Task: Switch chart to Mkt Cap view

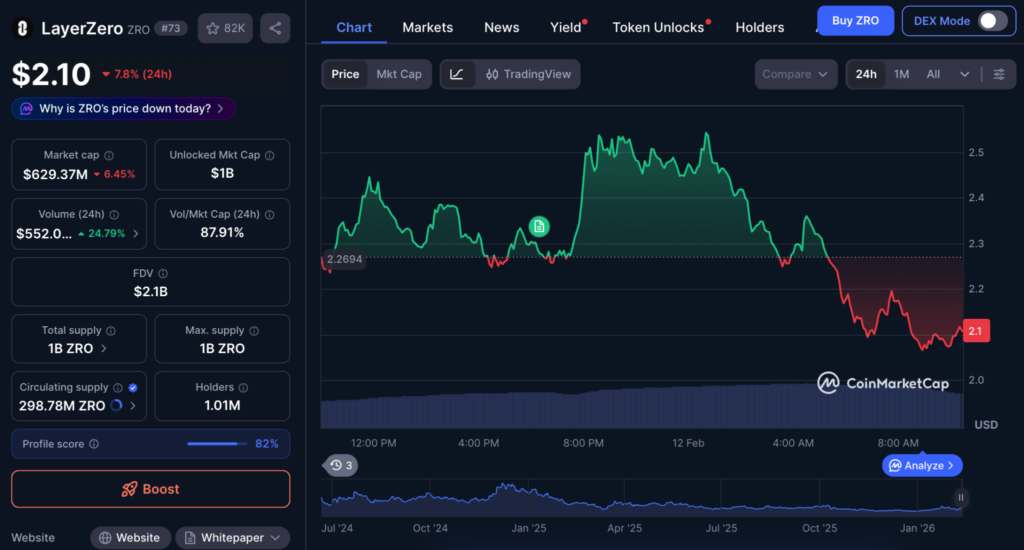Action: [398, 74]
